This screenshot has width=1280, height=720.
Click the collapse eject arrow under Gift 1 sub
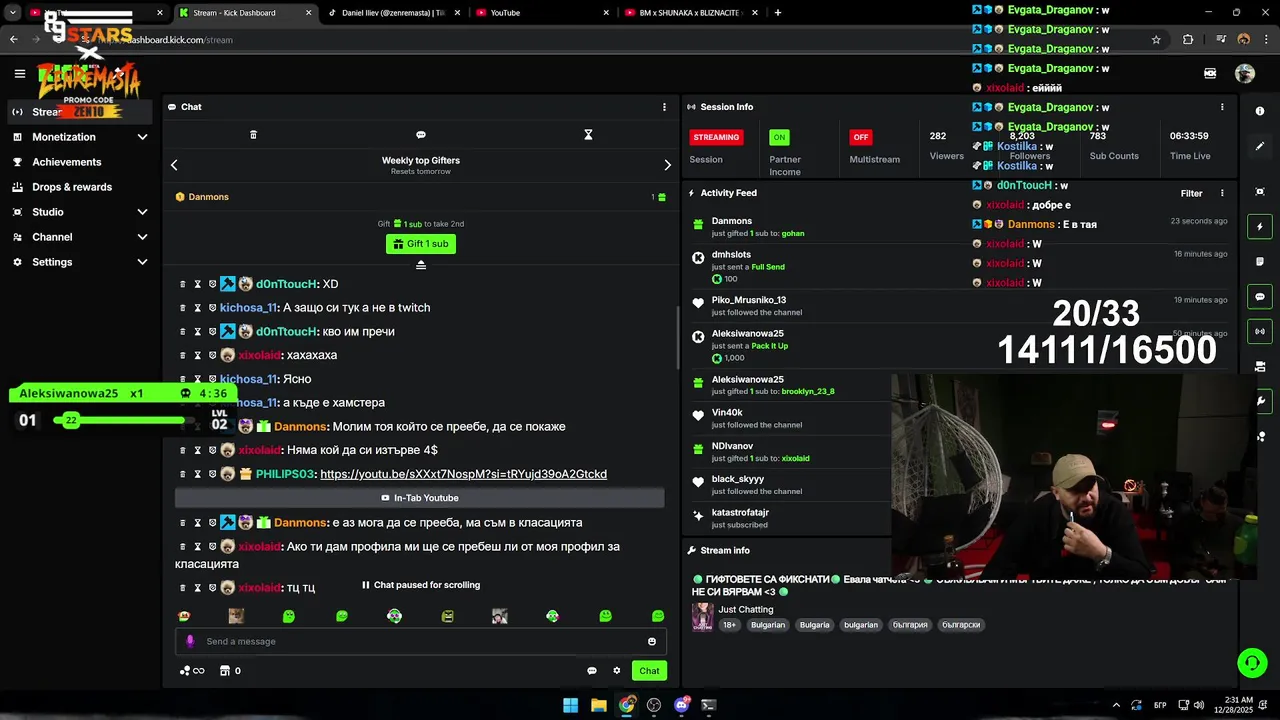pos(421,265)
